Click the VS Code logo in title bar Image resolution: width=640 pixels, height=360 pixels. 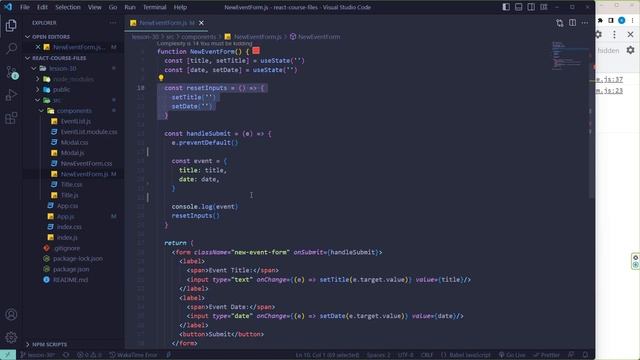coord(8,7)
